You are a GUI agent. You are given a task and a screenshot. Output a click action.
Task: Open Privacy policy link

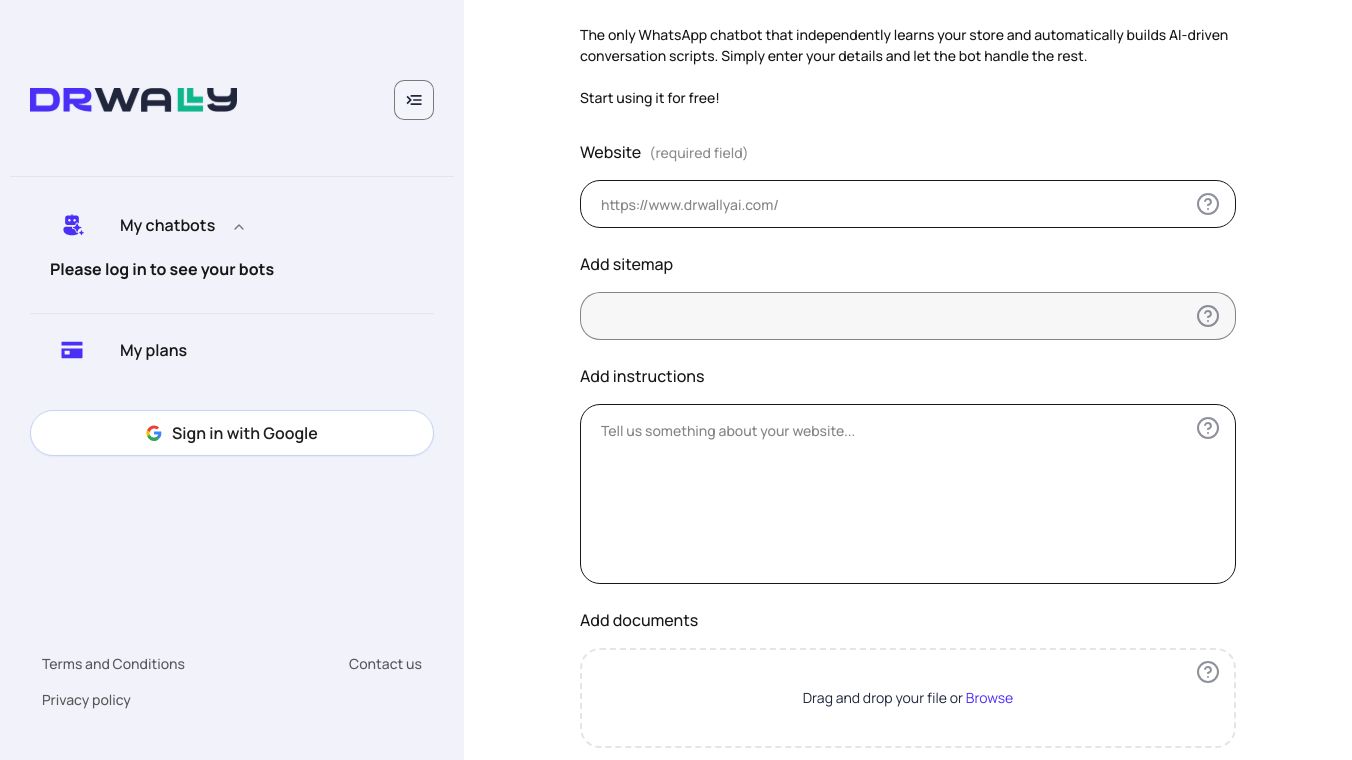pos(86,700)
